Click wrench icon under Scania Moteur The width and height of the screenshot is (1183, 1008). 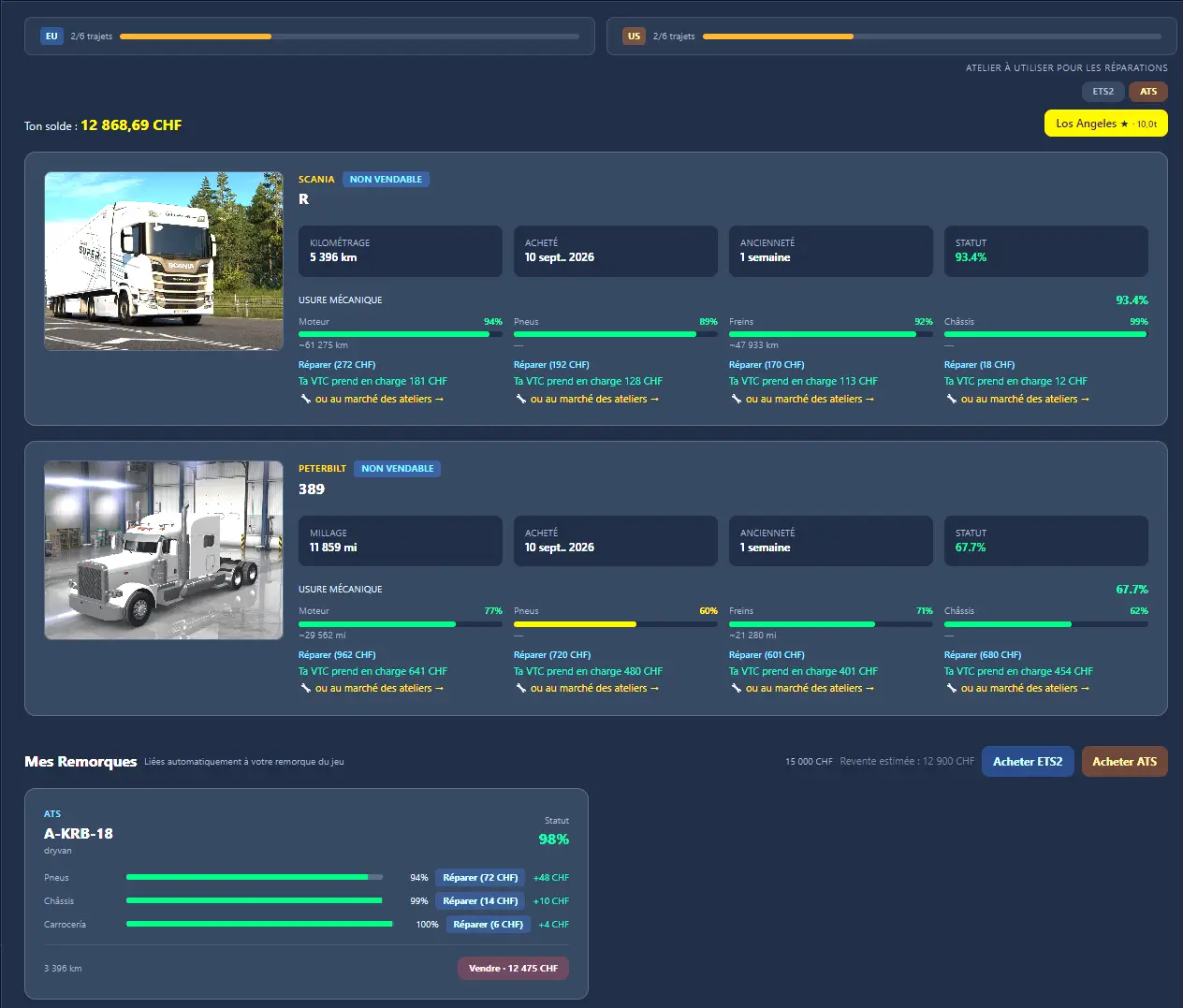(305, 400)
